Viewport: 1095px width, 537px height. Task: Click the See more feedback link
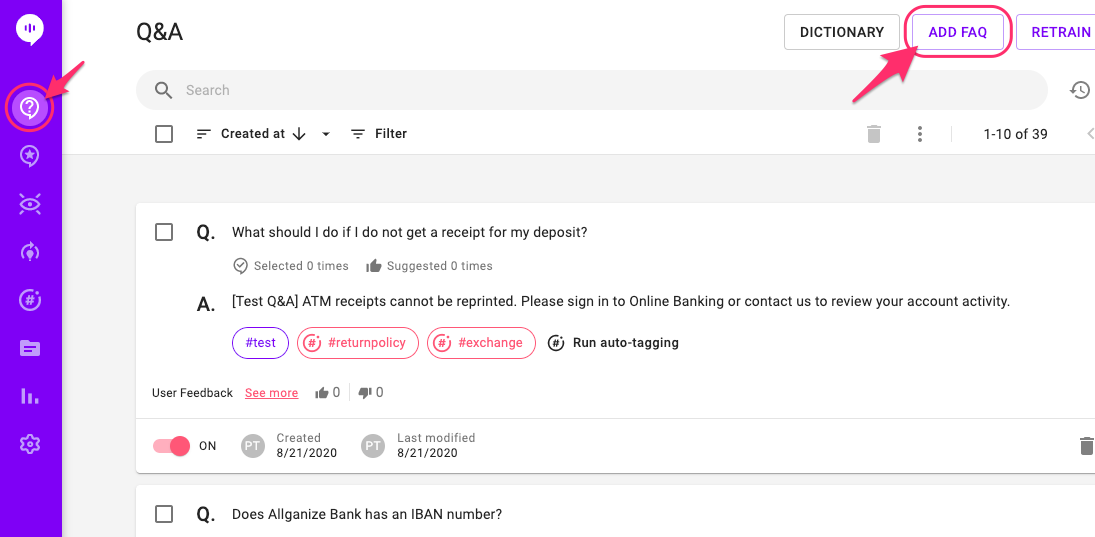tap(271, 393)
